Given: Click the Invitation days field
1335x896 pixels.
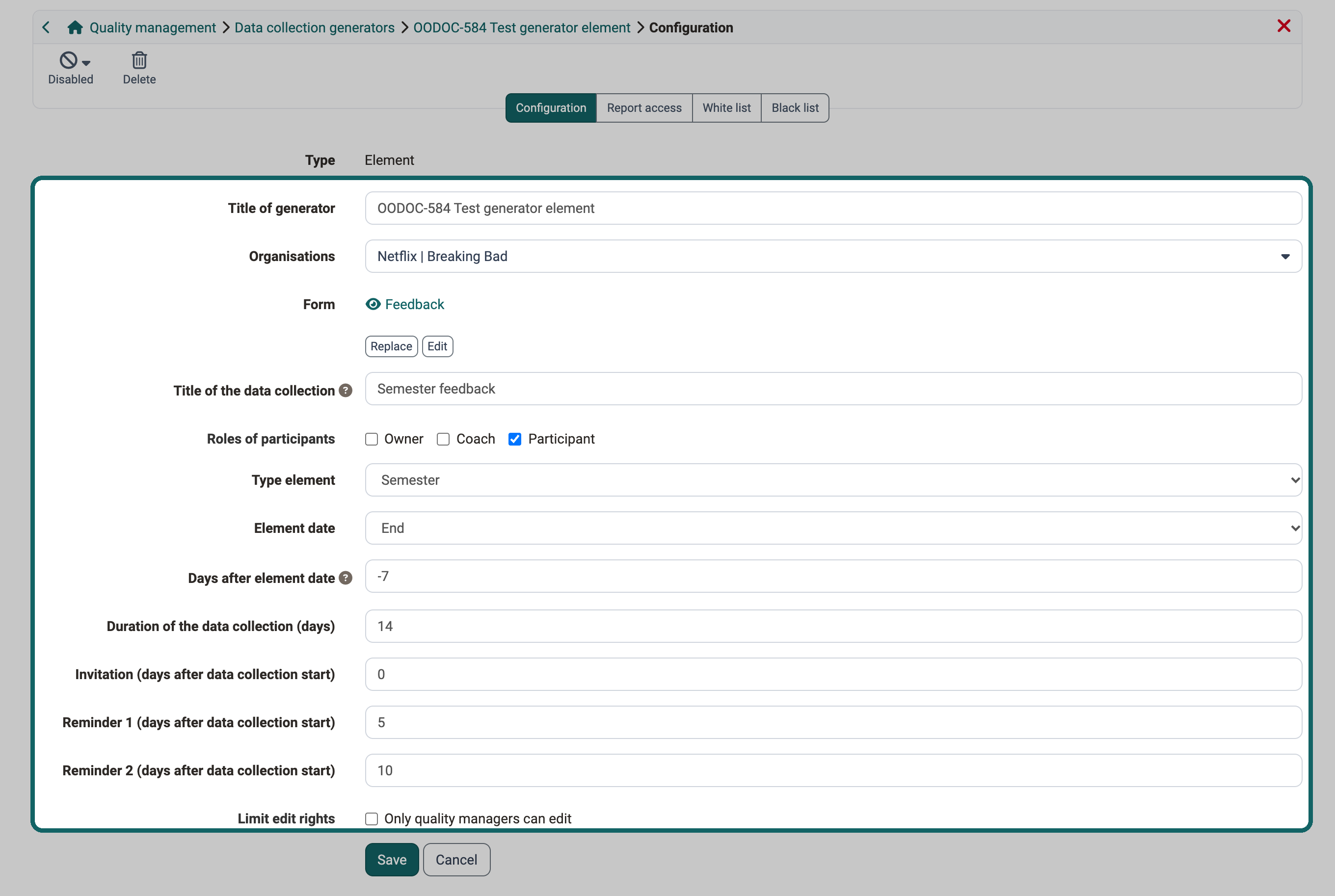Looking at the screenshot, I should (x=833, y=674).
